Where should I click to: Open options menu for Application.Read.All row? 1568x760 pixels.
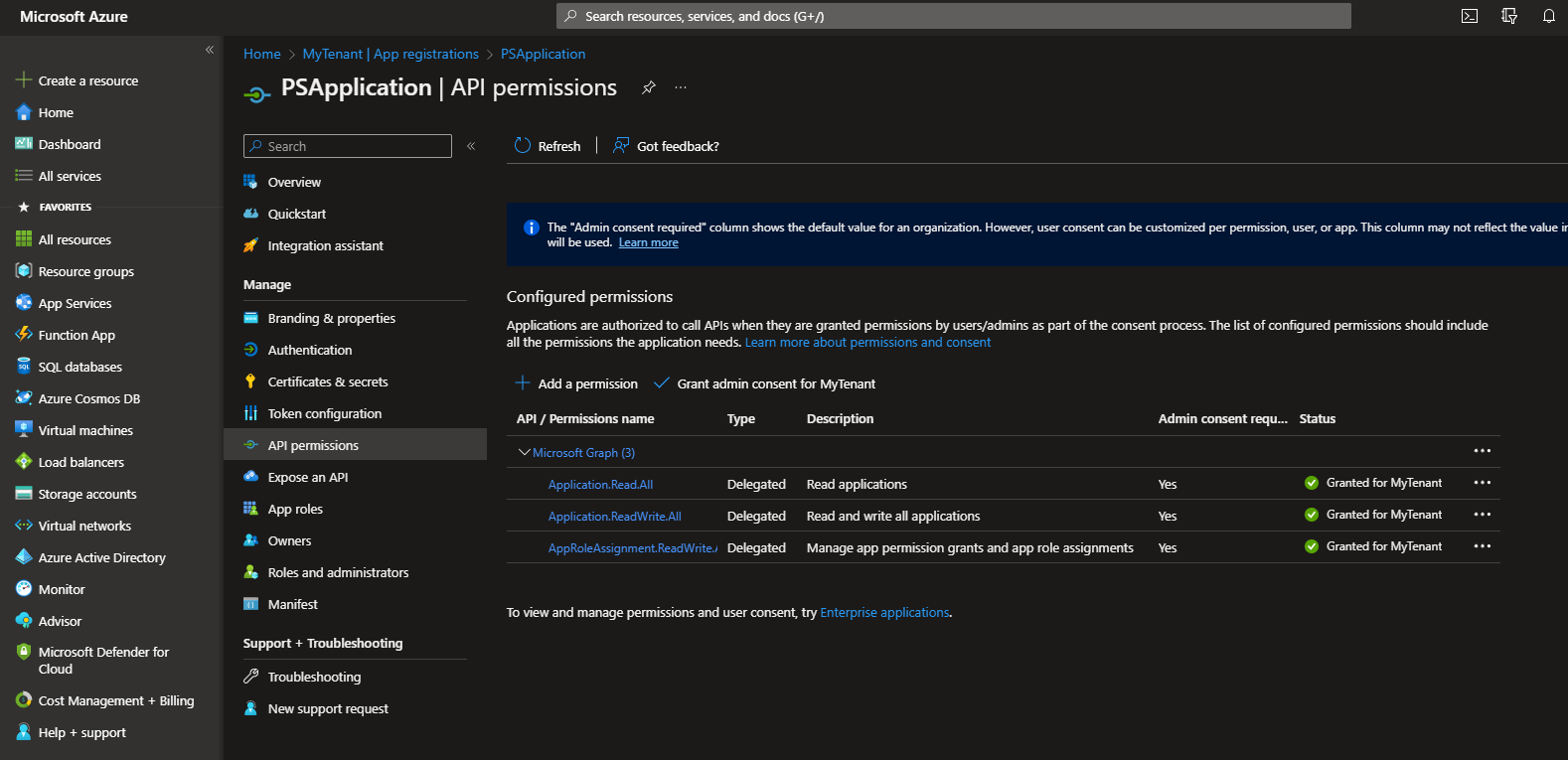(x=1483, y=483)
